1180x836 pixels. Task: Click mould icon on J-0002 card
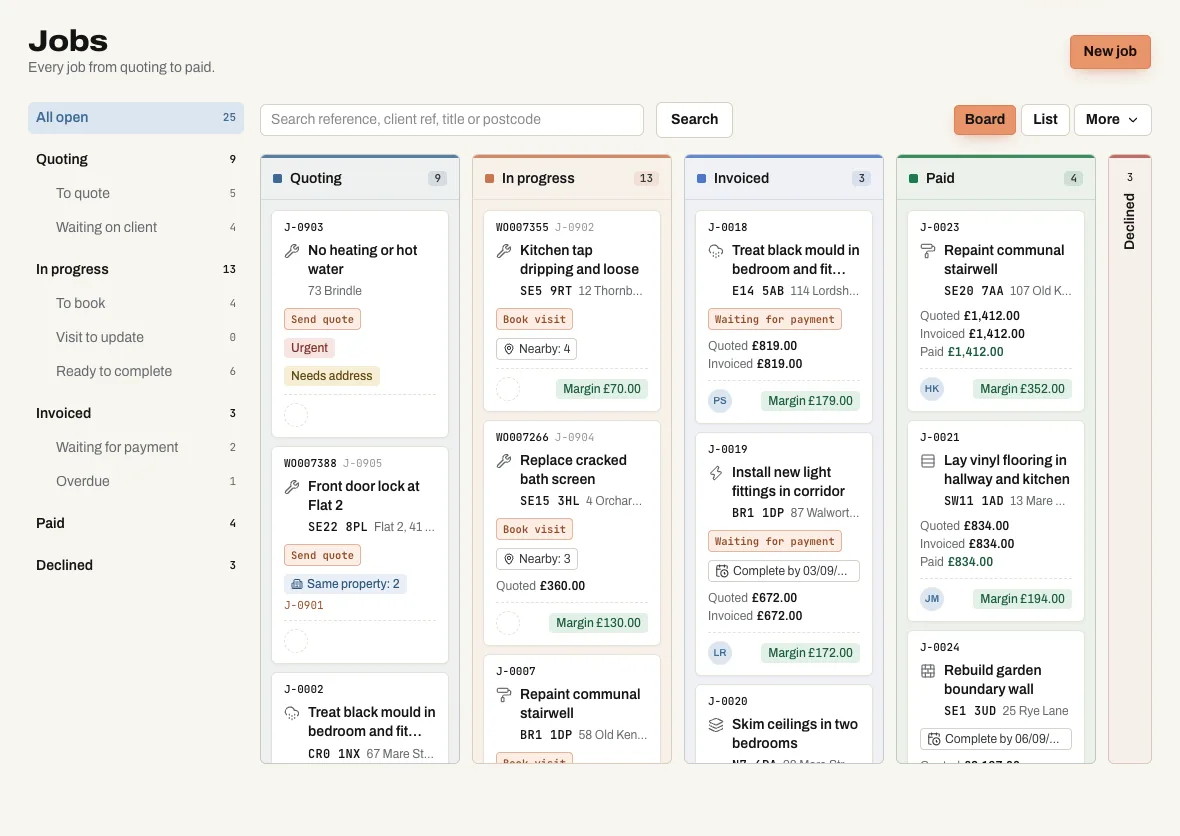[292, 713]
